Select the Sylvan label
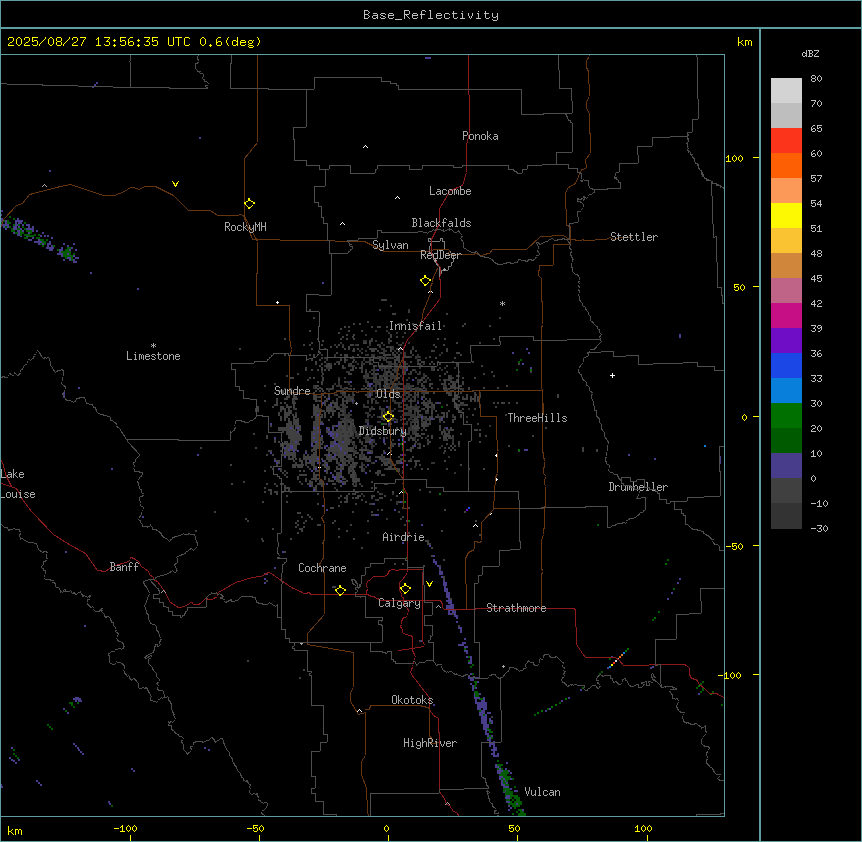 coord(390,245)
